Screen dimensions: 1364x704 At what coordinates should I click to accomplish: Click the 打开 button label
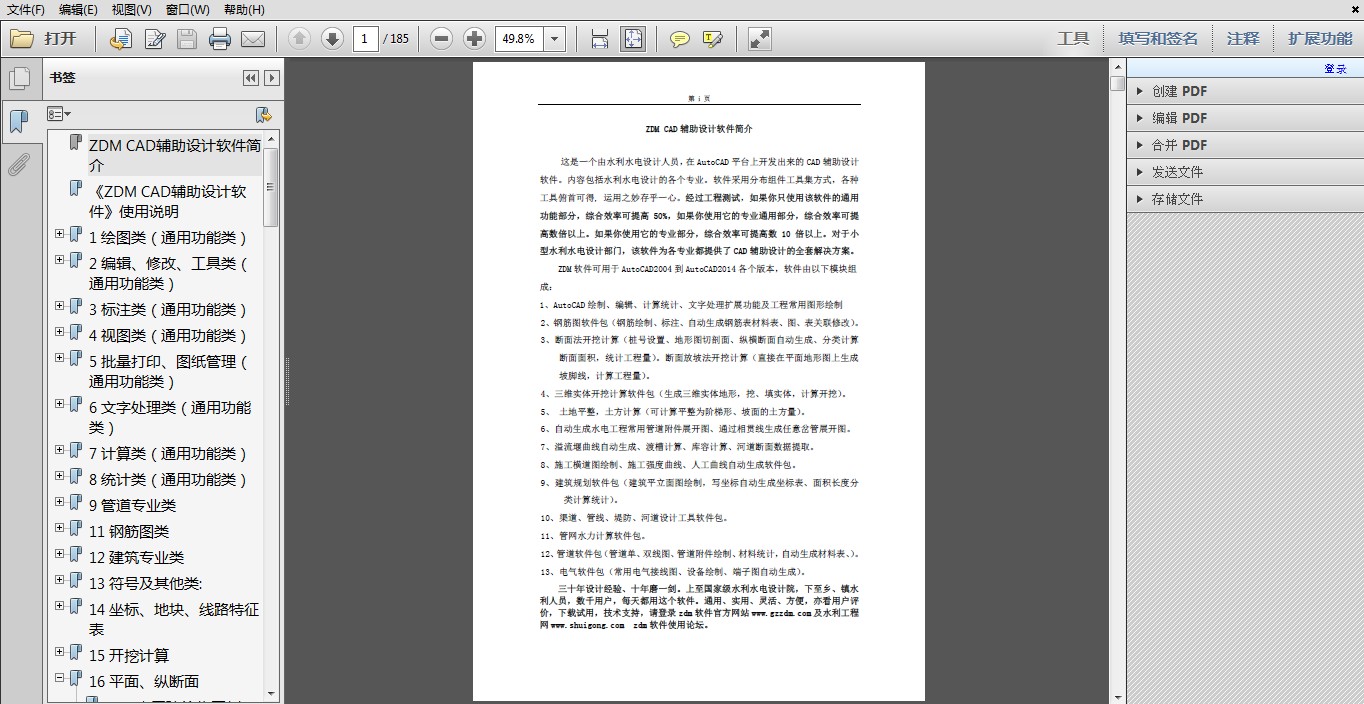(60, 39)
